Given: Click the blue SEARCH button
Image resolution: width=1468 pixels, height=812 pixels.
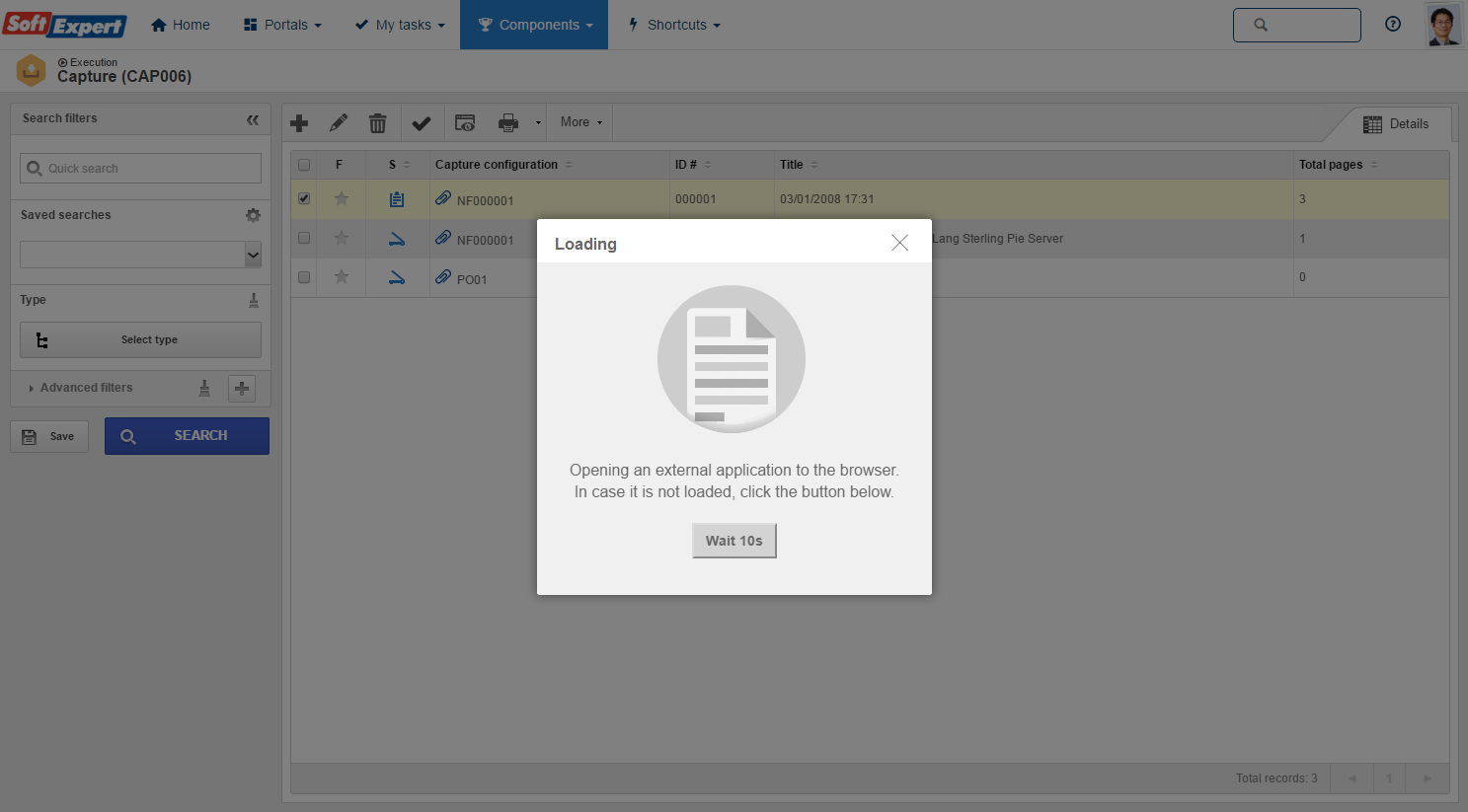Looking at the screenshot, I should point(187,436).
